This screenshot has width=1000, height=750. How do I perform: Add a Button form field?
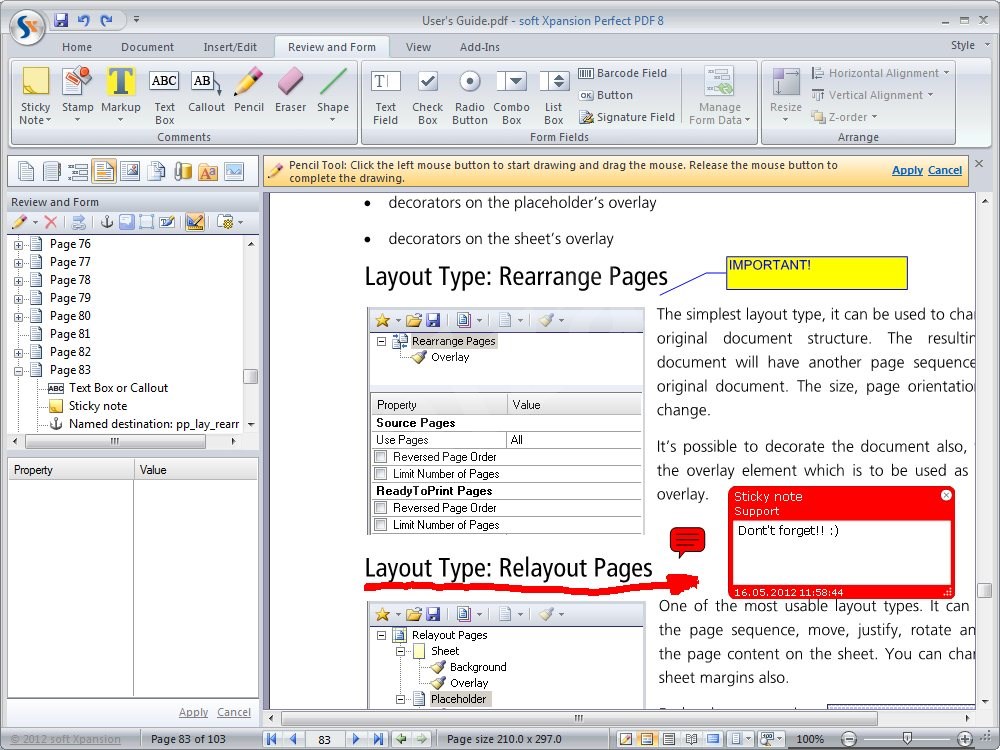click(606, 95)
